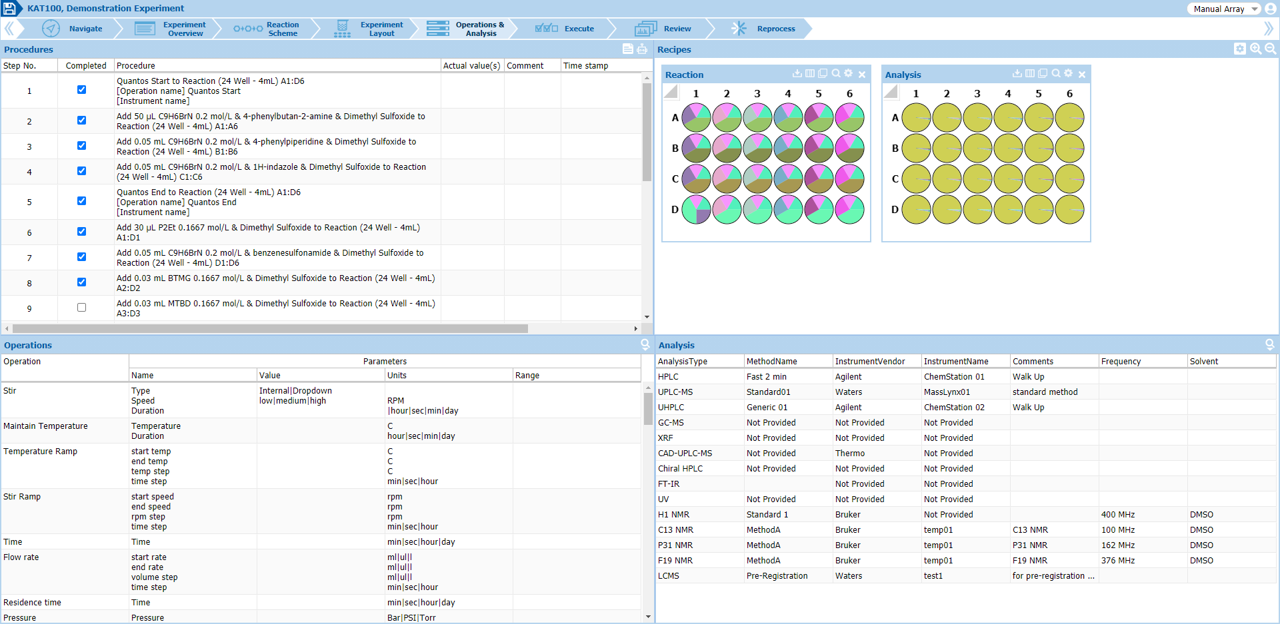
Task: Open the user profile icon
Action: pos(1271,9)
